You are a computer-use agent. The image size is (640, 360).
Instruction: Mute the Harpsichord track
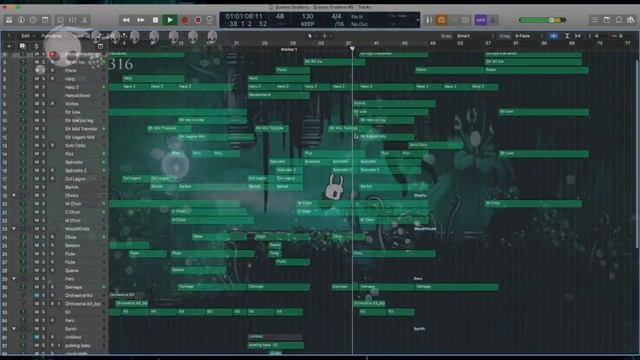pyautogui.click(x=37, y=96)
